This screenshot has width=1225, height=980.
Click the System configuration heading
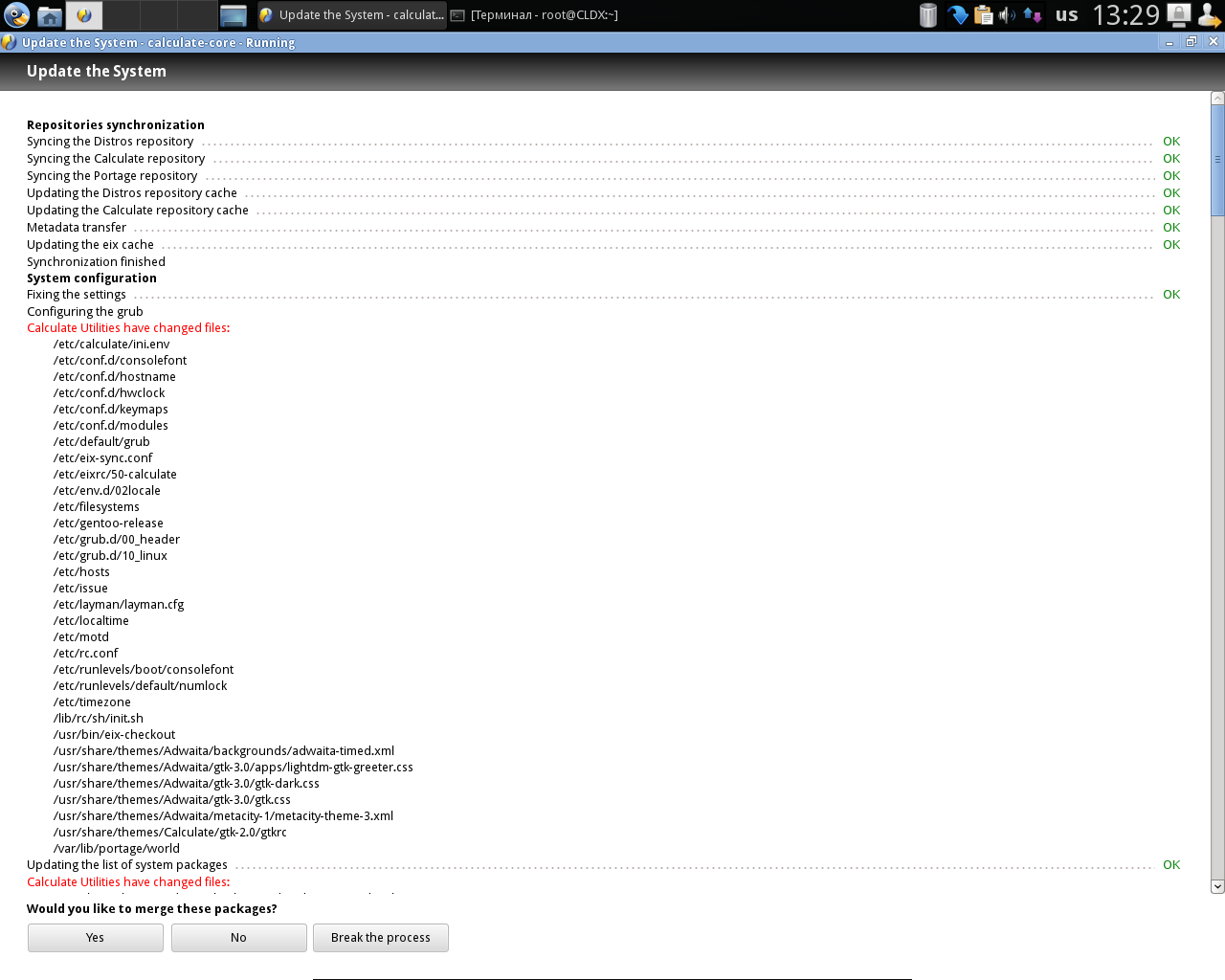(x=92, y=278)
